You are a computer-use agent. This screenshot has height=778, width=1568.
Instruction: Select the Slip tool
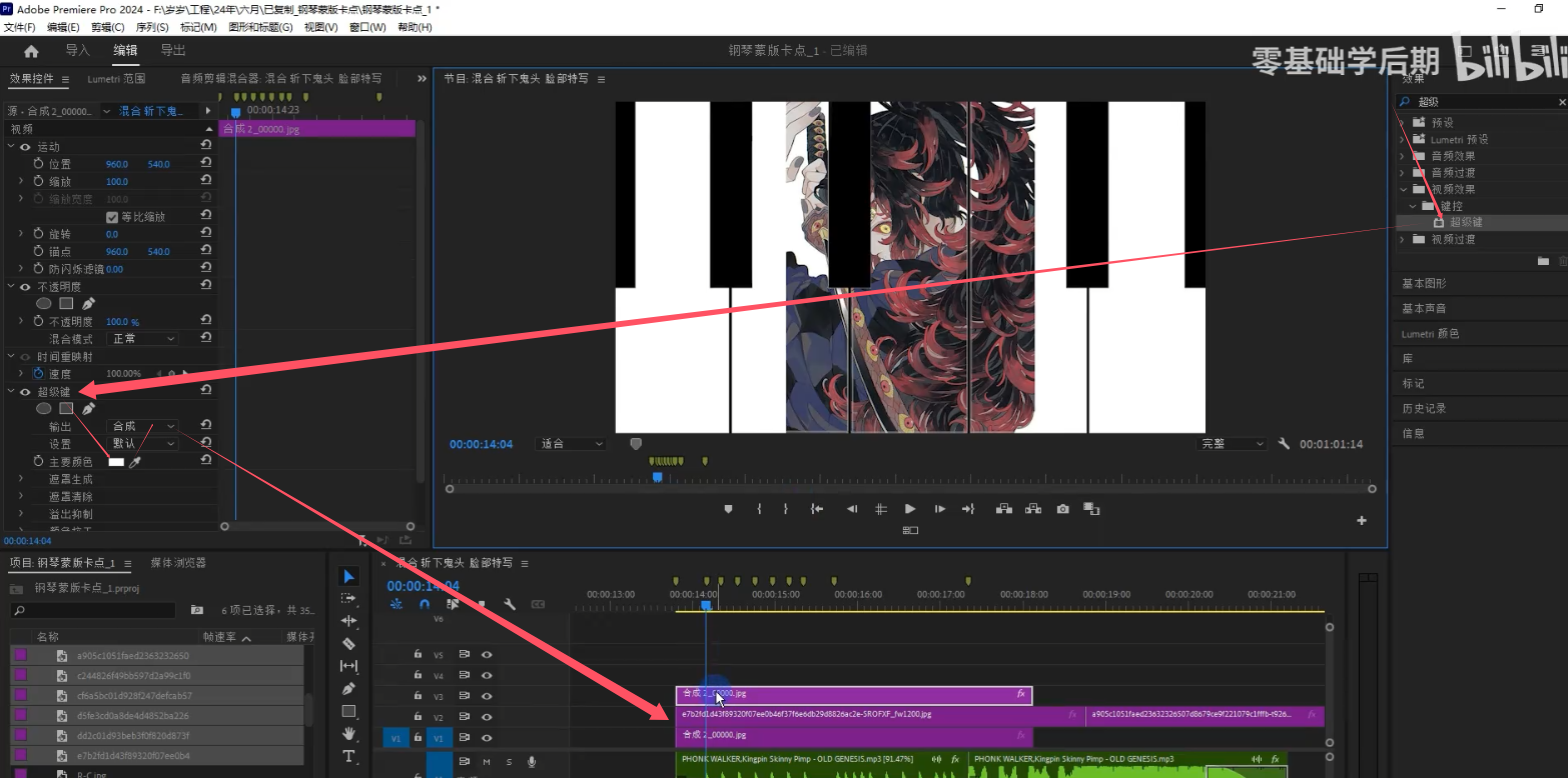point(348,666)
